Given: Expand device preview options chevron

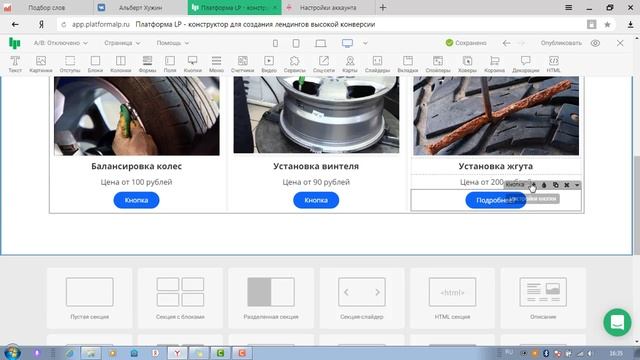Looking at the screenshot, I should pos(365,43).
